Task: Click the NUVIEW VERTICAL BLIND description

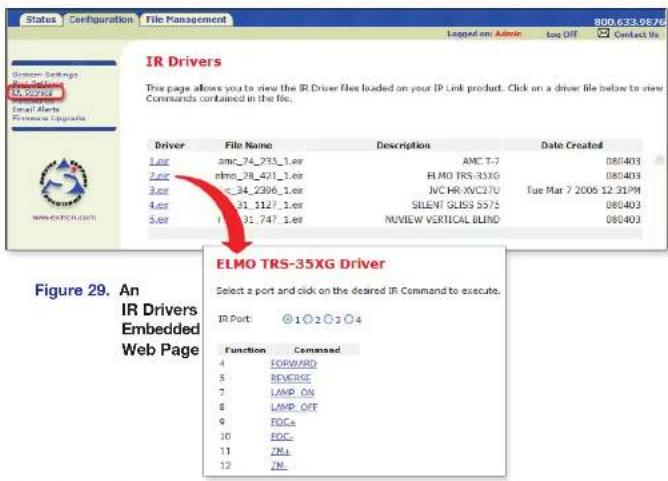Action: coord(442,220)
